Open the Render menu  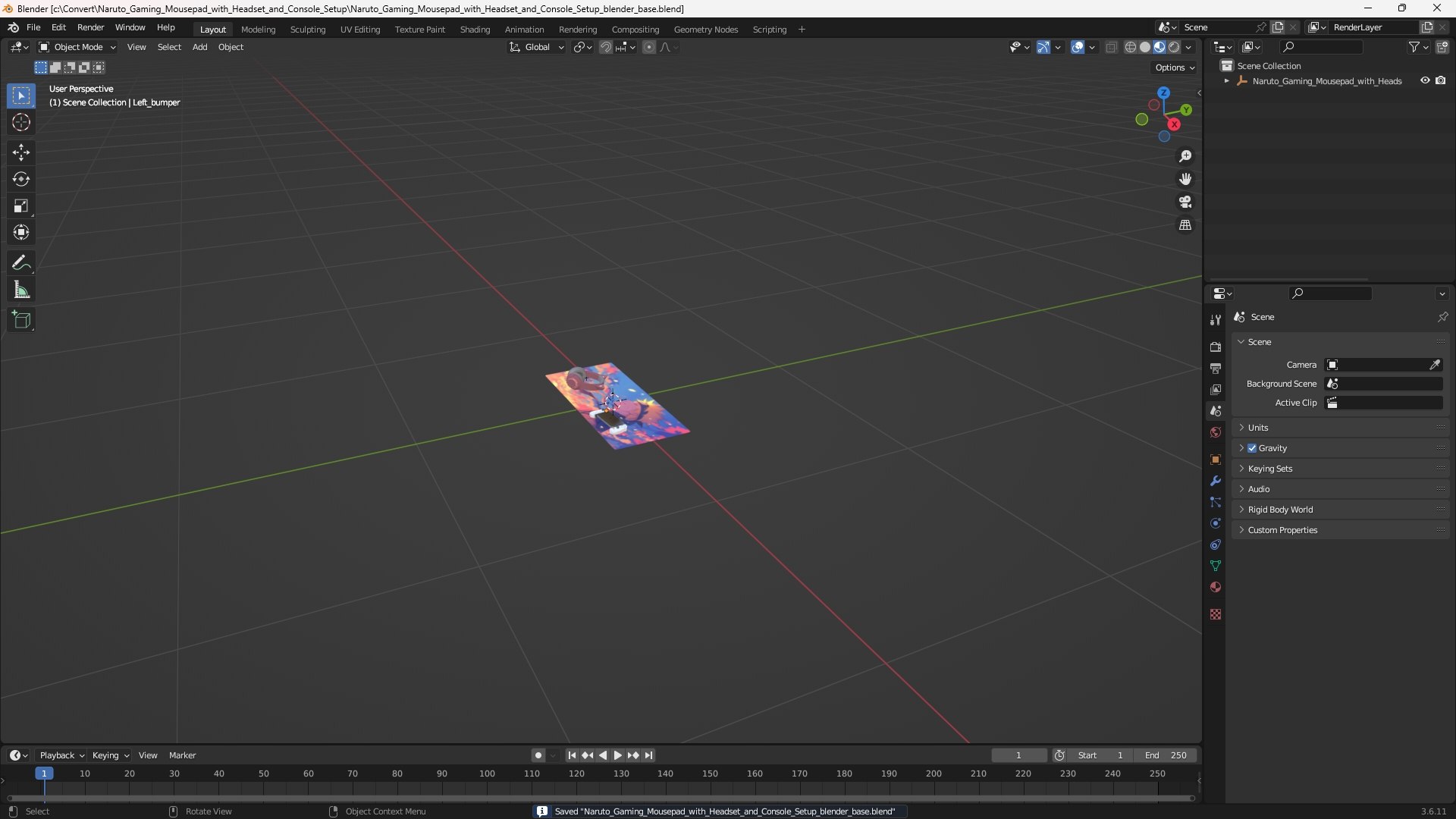tap(90, 27)
